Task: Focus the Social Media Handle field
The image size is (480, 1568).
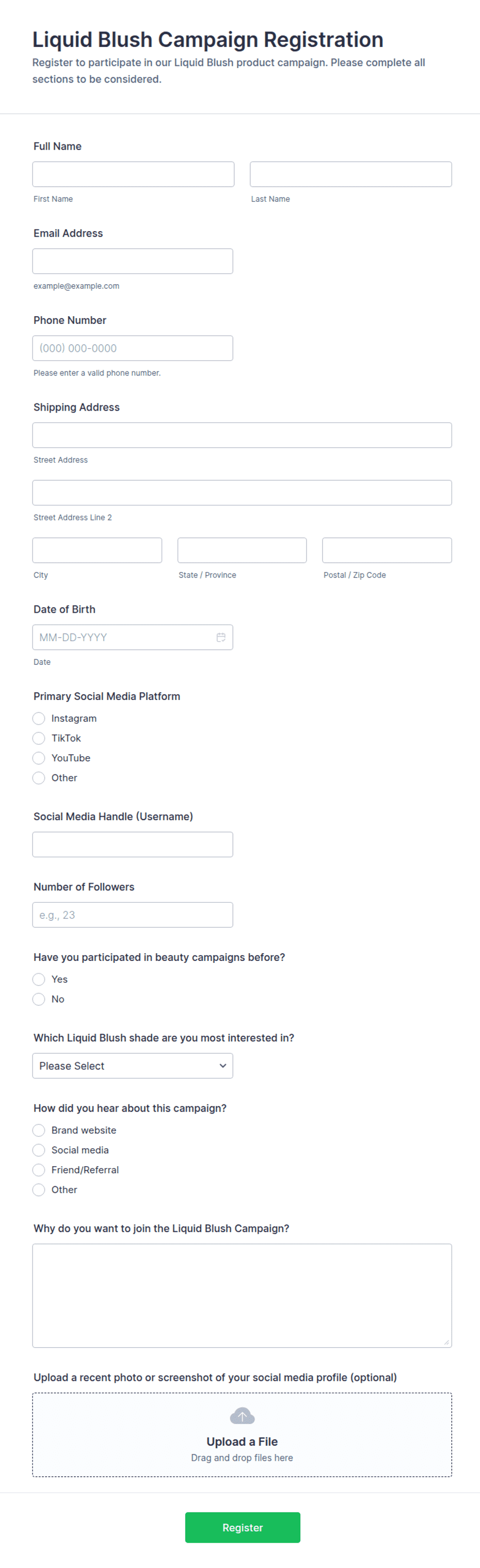Action: [x=133, y=844]
